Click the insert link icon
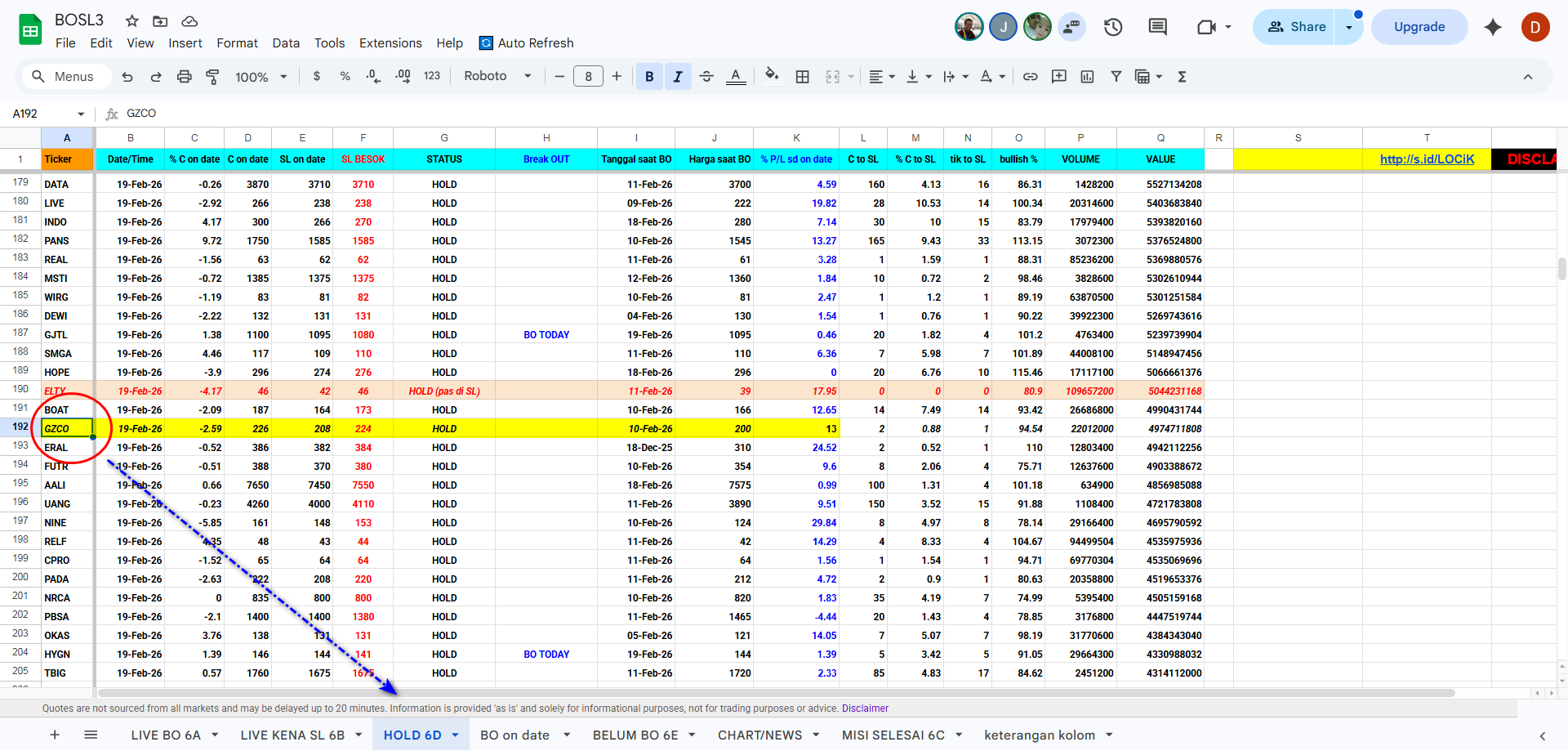The width and height of the screenshot is (1568, 751). 1031,77
